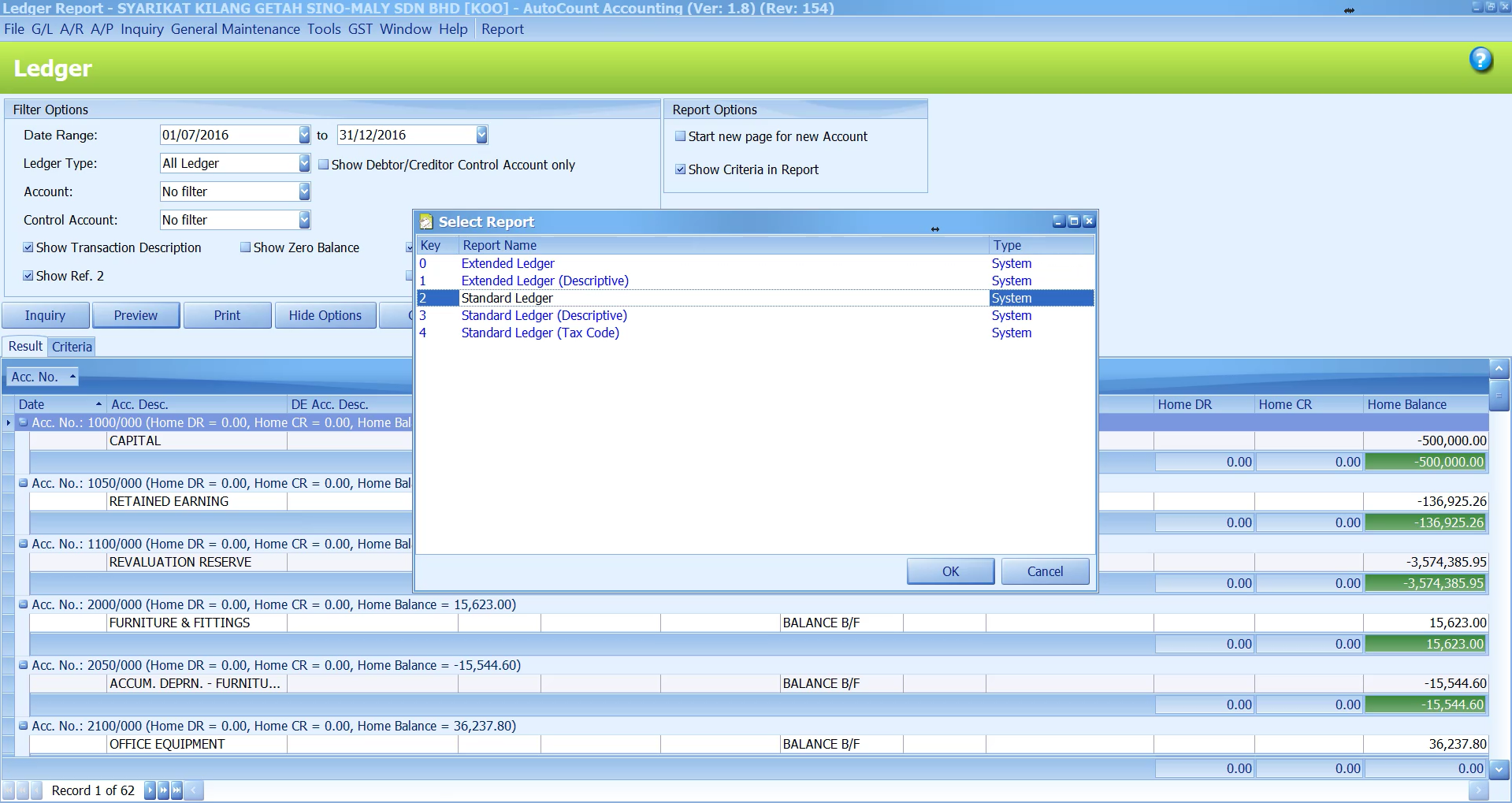Open the start date picker dropdown

point(304,135)
